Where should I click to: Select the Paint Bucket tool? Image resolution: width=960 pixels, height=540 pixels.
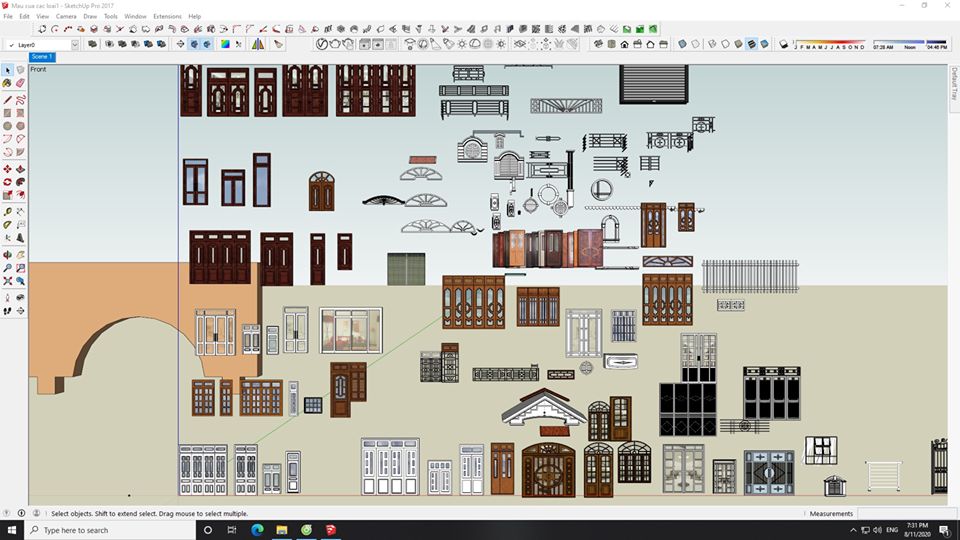(8, 84)
